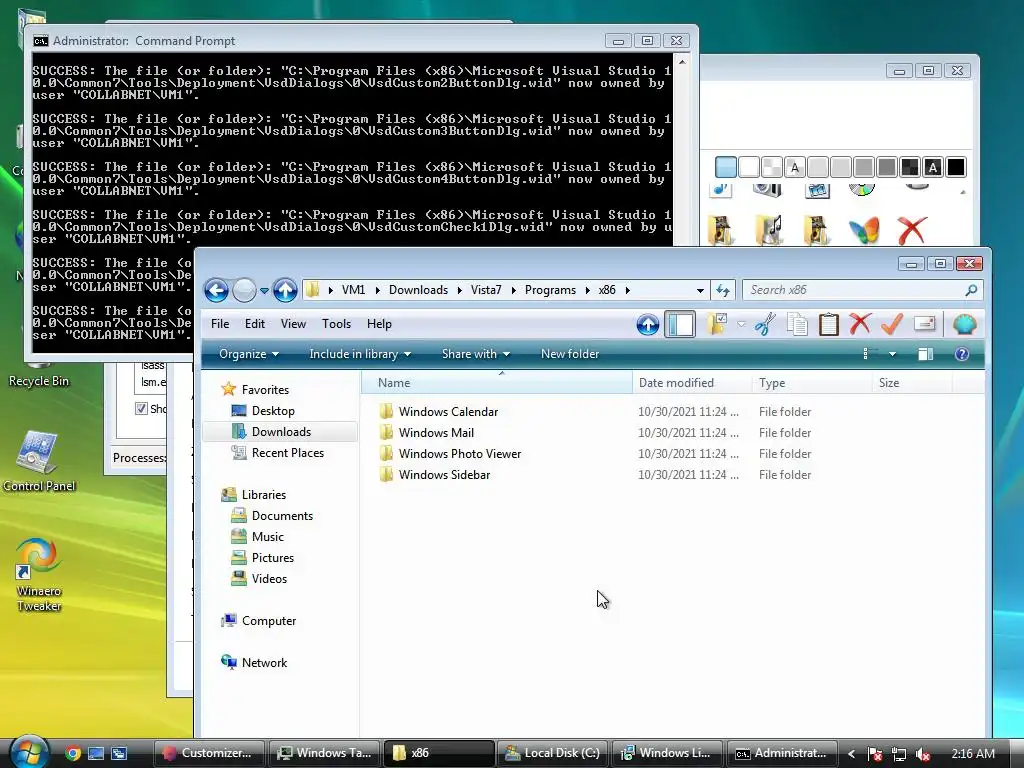Open the Help menu
Viewport: 1024px width, 768px height.
pyautogui.click(x=379, y=324)
